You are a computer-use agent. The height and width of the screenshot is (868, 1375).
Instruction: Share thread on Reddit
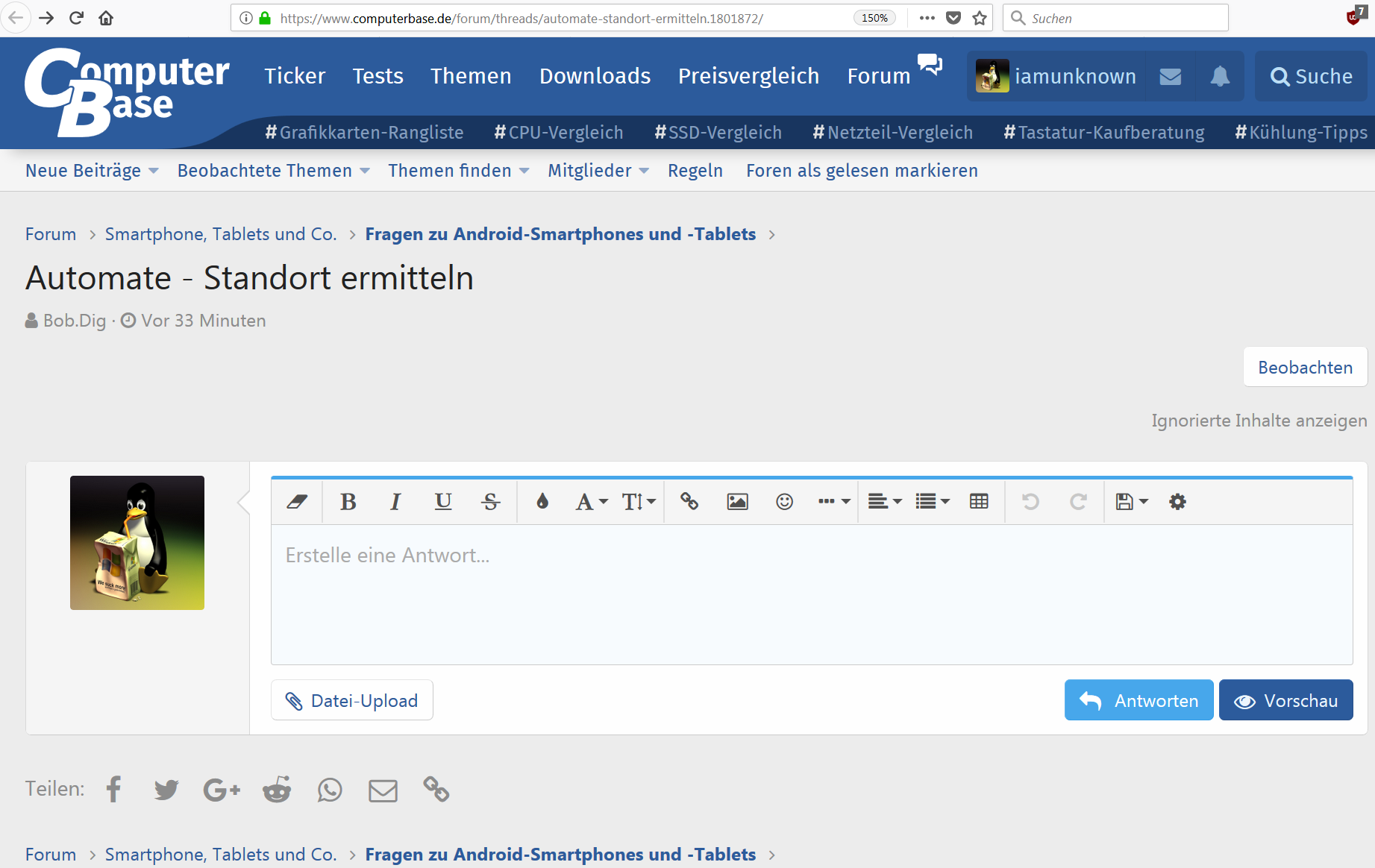coord(277,789)
